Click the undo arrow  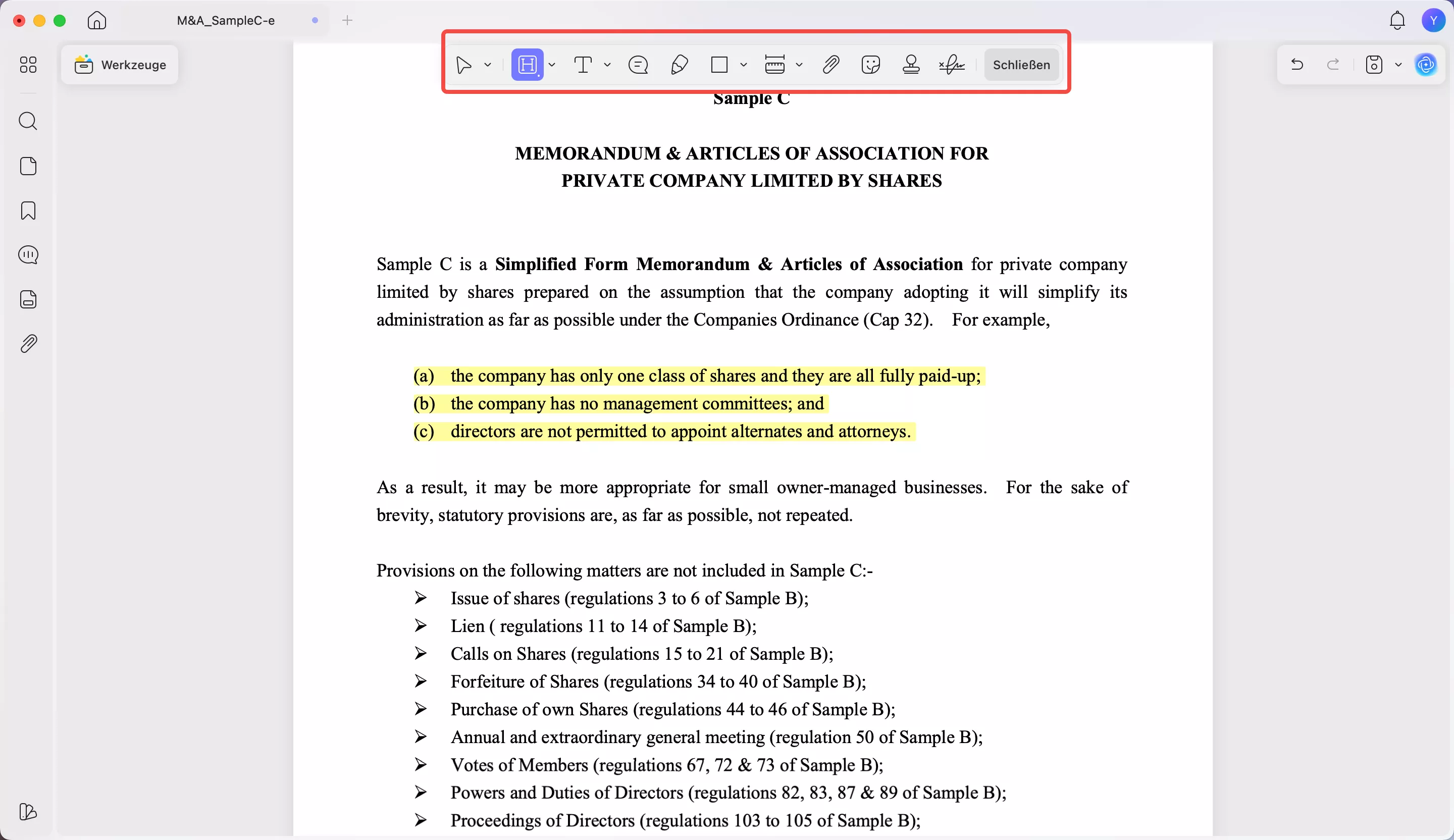(x=1297, y=65)
